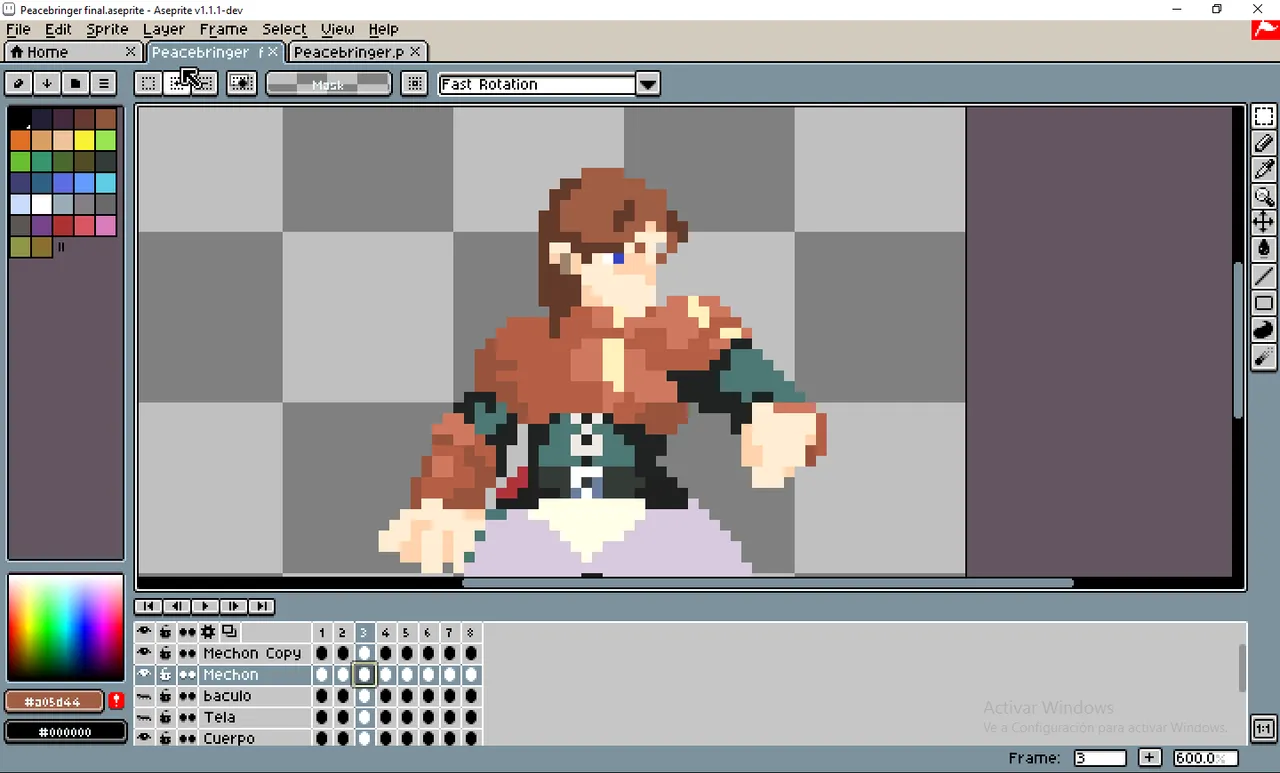Screen dimensions: 1280x773
Task: Hide the Mechon Copy layer
Action: pyautogui.click(x=145, y=653)
